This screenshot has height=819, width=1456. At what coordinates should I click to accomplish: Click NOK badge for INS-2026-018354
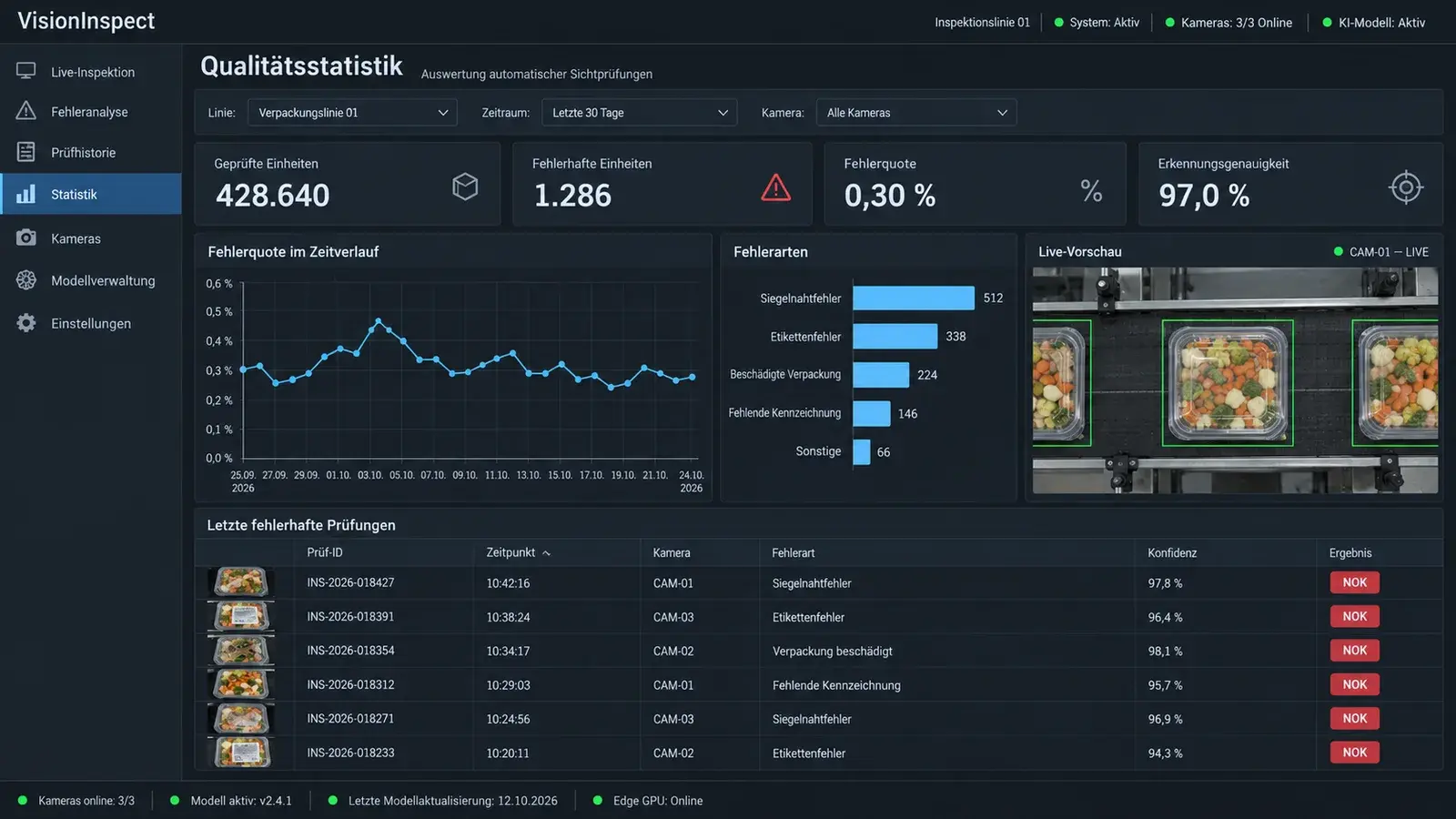click(x=1354, y=651)
